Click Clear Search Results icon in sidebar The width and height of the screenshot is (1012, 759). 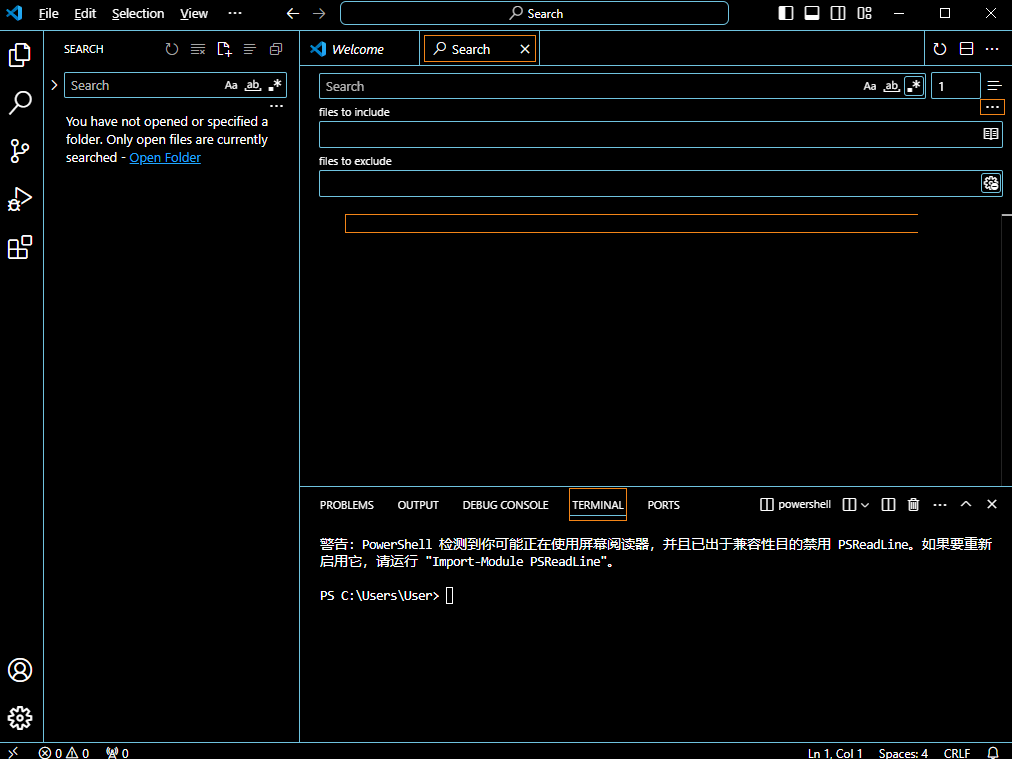pyautogui.click(x=198, y=49)
